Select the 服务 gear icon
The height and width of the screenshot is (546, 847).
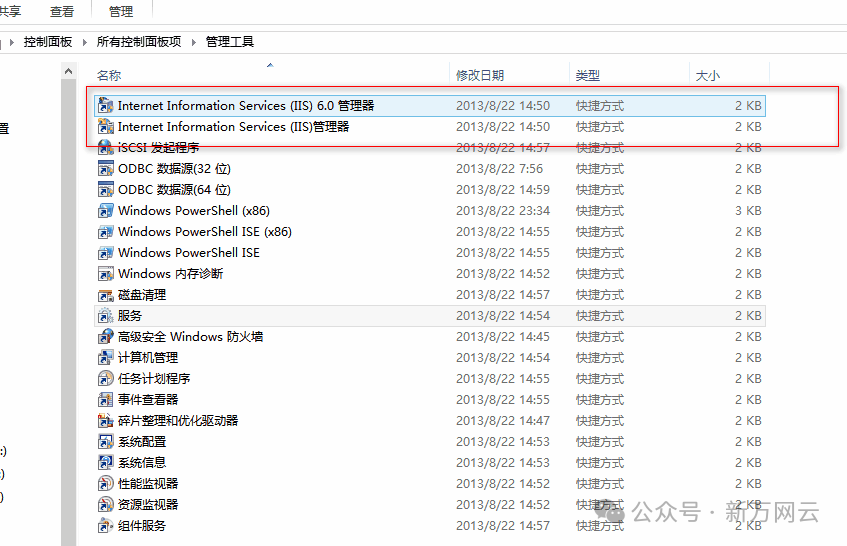pyautogui.click(x=105, y=316)
